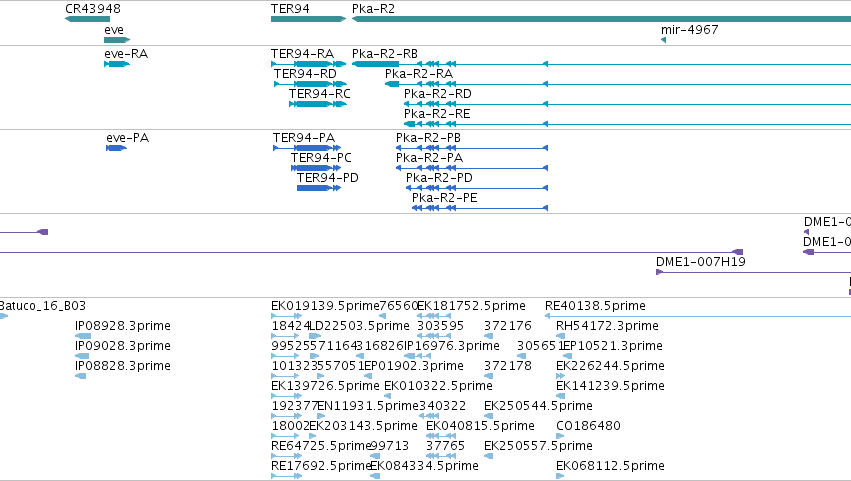Click the TER94-RD transcript feature
851x481 pixels.
(x=310, y=84)
